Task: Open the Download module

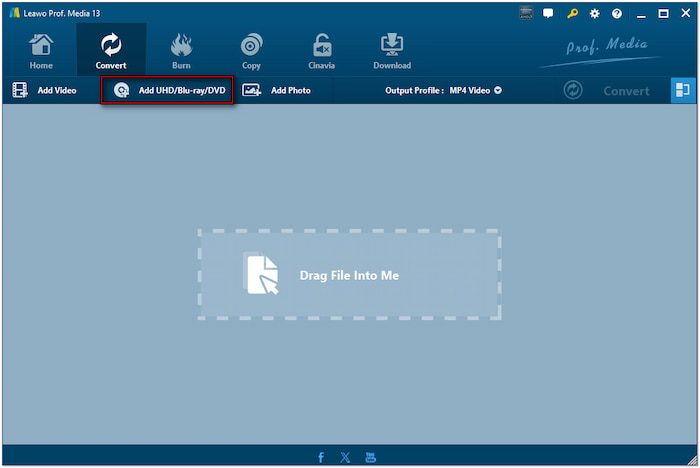Action: pyautogui.click(x=392, y=50)
